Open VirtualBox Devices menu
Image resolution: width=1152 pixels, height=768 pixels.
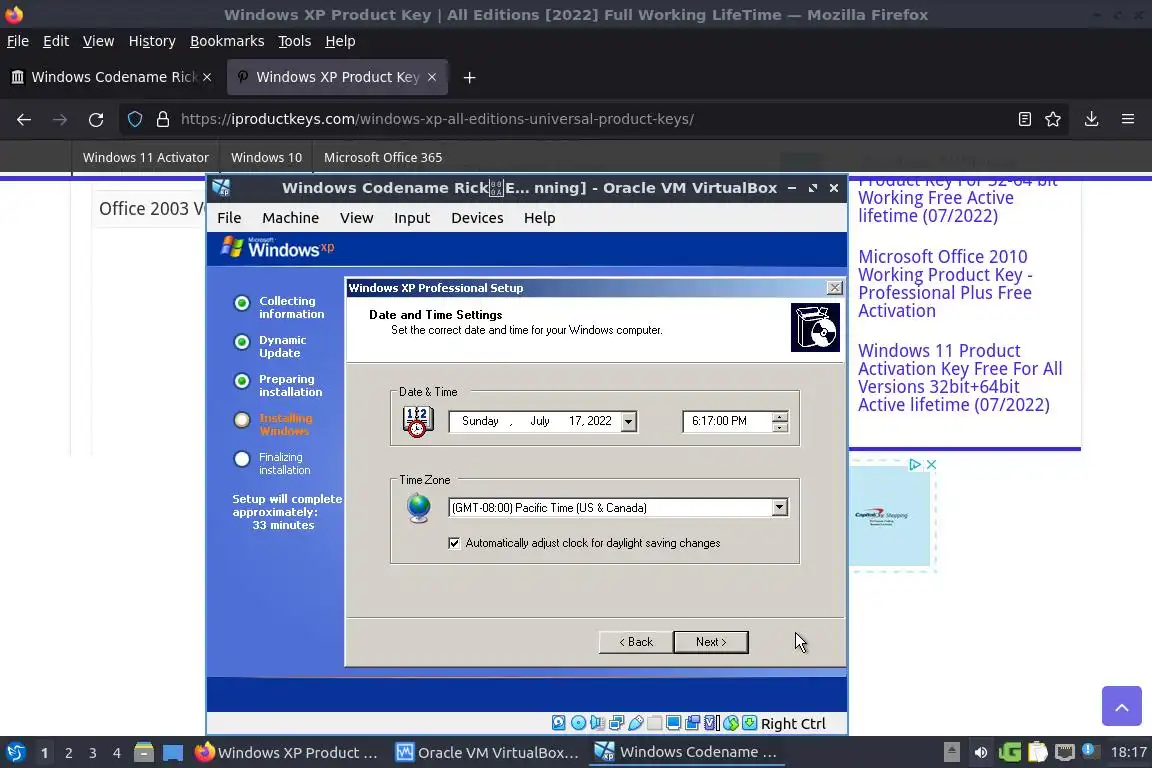pos(477,218)
